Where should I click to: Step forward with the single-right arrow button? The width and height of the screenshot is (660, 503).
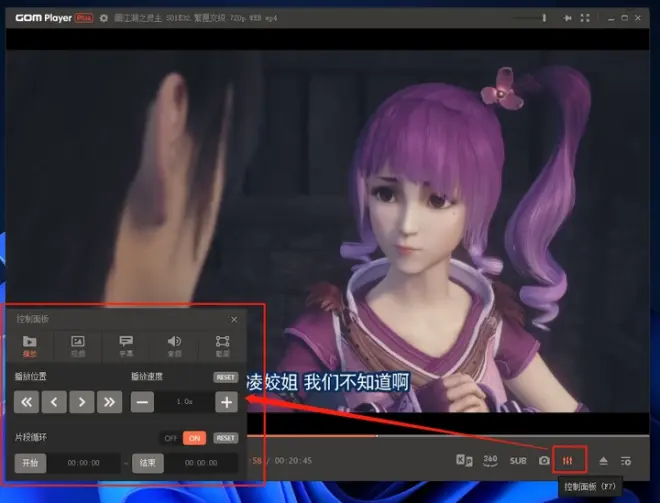(x=82, y=402)
